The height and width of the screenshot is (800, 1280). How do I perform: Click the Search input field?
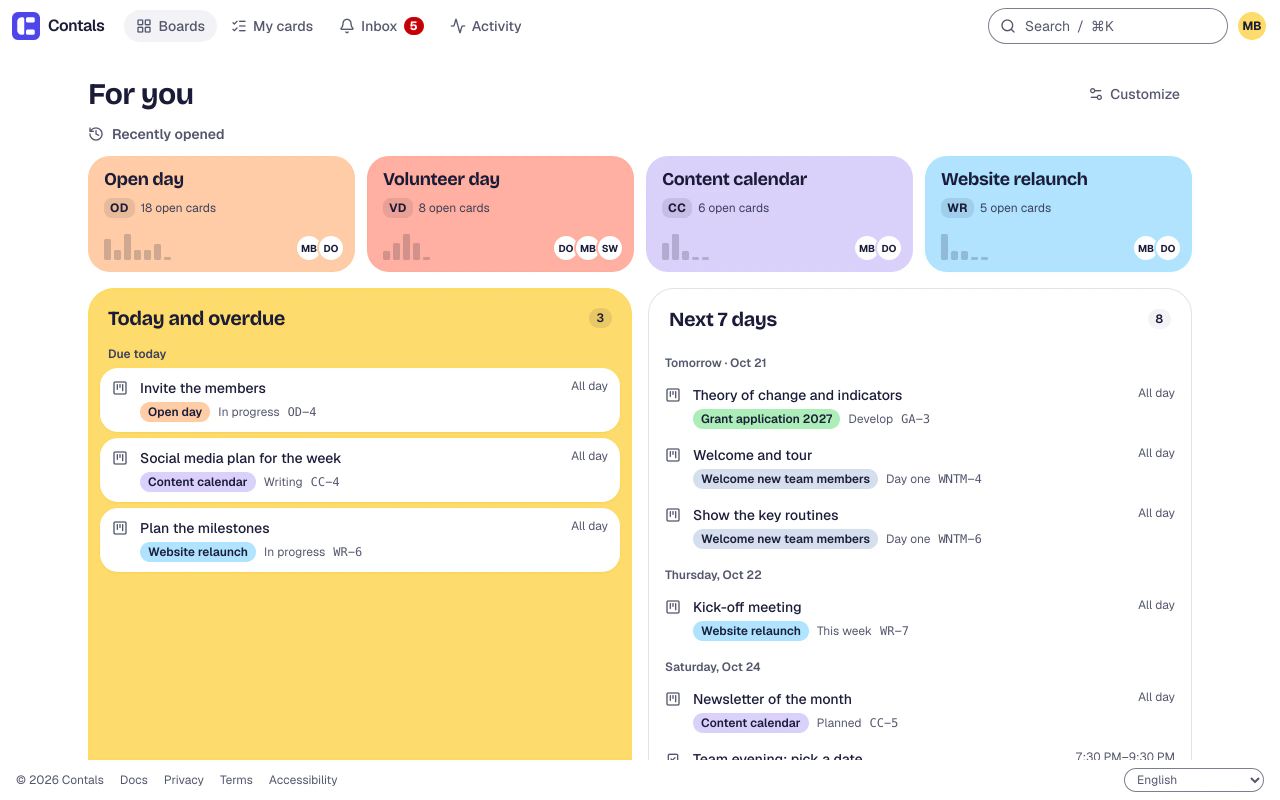(1108, 26)
